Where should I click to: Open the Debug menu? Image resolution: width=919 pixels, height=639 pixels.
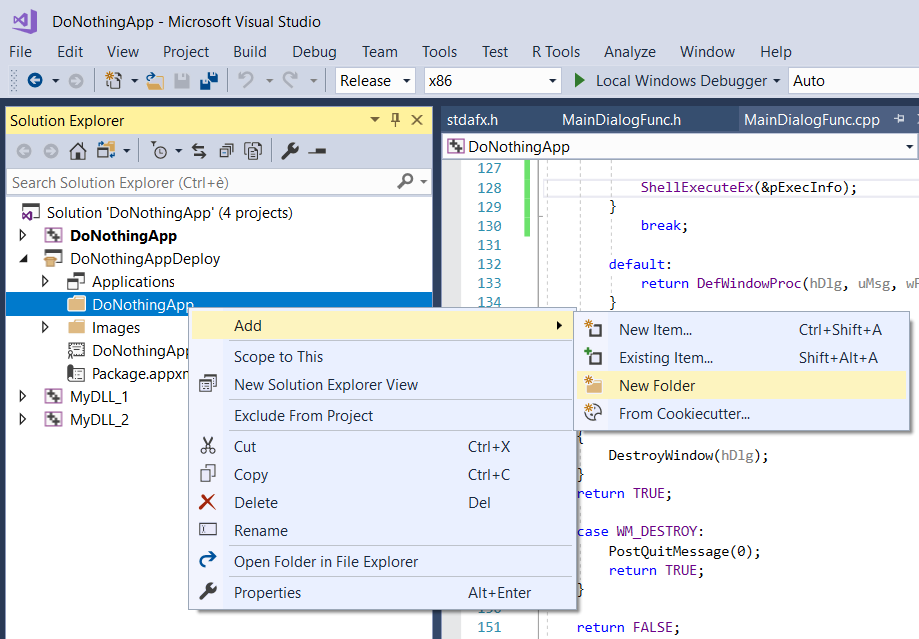(314, 52)
